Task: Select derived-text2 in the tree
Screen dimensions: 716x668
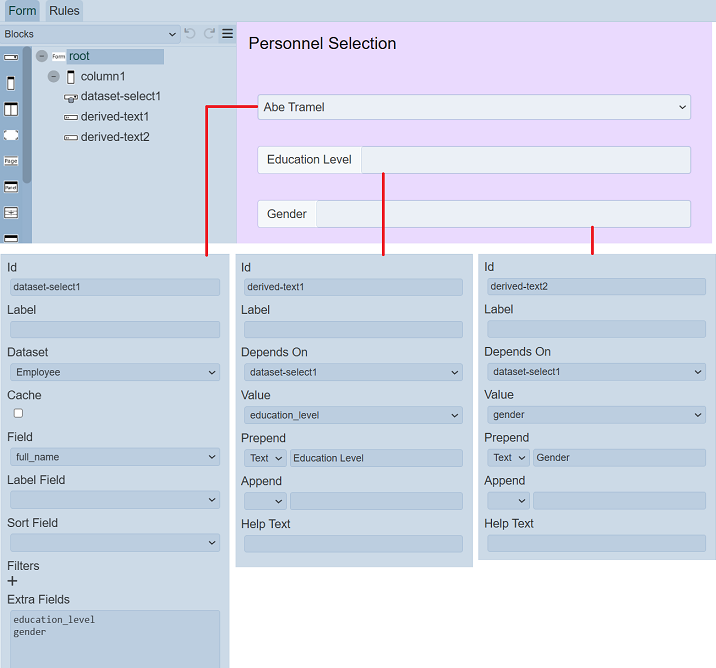Action: pyautogui.click(x=114, y=137)
